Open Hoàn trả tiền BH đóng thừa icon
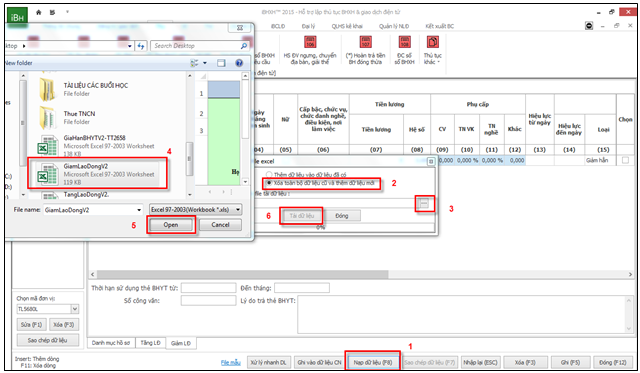The height and width of the screenshot is (373, 640). pyautogui.click(x=365, y=42)
